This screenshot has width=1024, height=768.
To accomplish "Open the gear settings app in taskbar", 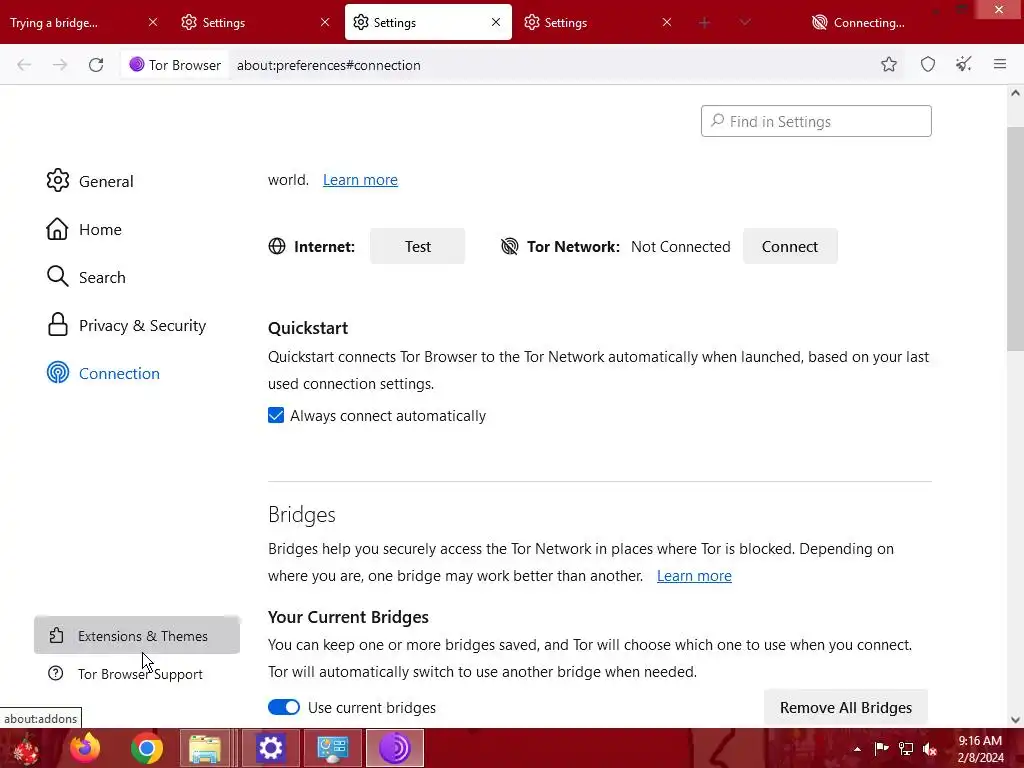I will [270, 748].
